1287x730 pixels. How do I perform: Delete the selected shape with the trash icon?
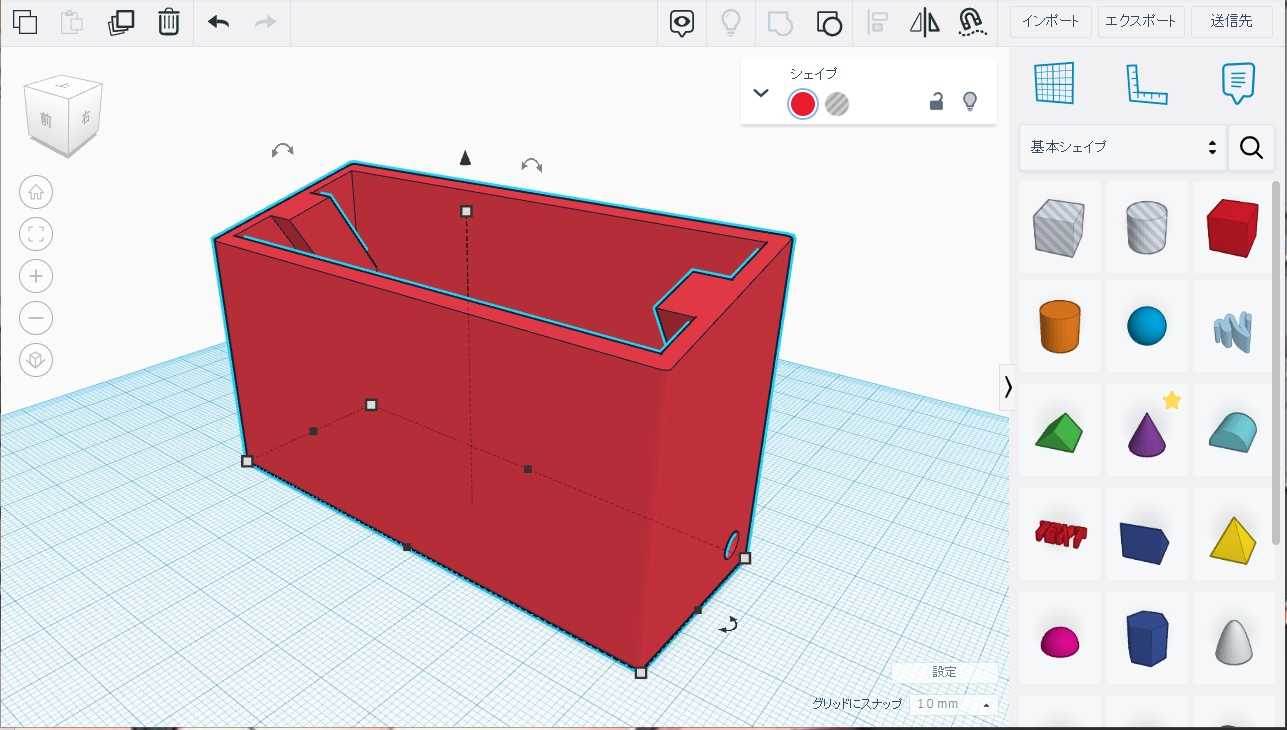169,22
